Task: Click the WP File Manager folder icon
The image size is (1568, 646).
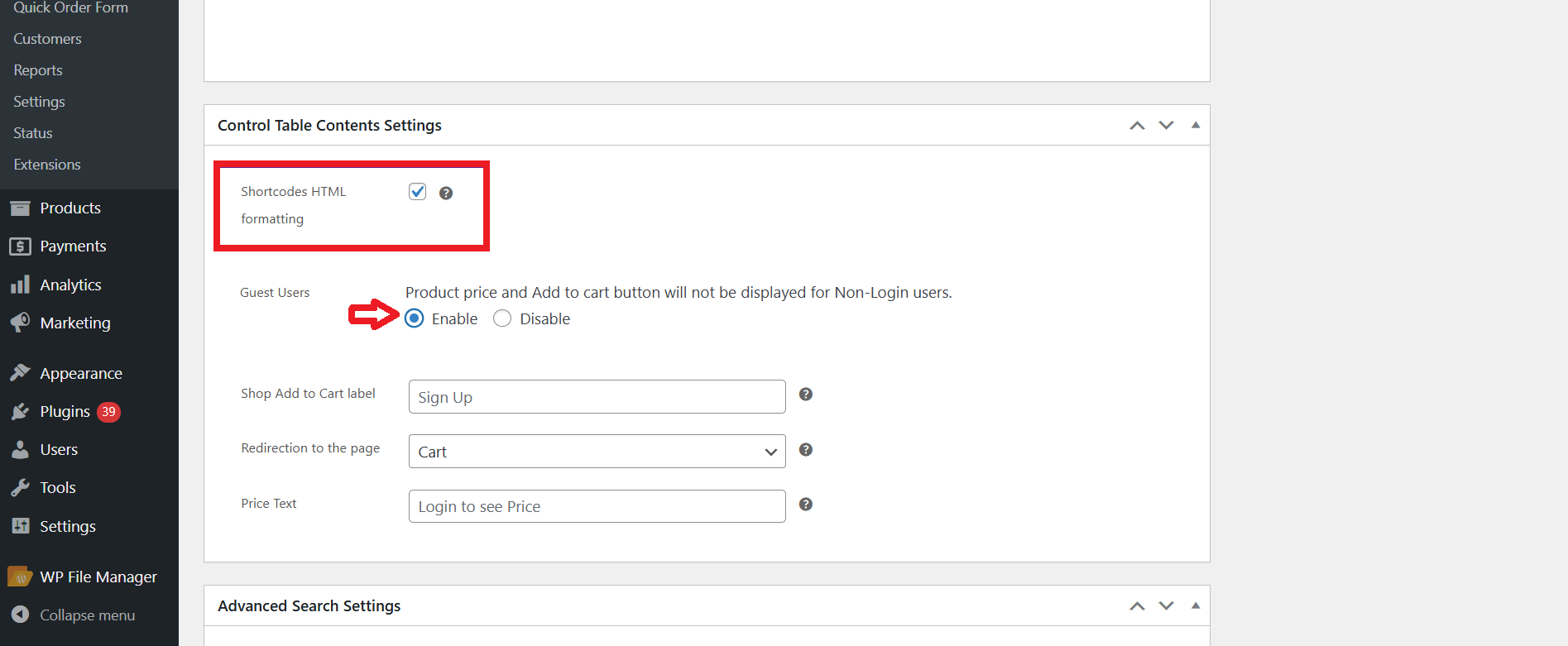Action: [20, 577]
